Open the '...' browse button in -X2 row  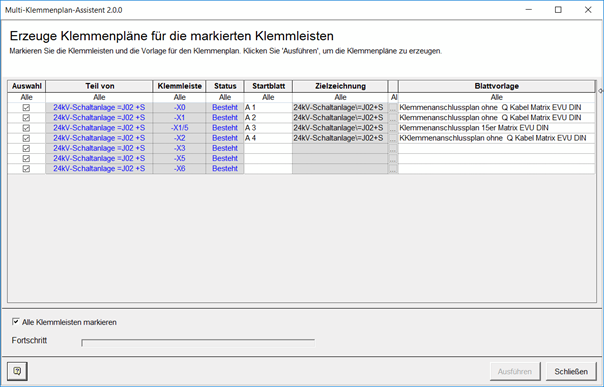click(x=393, y=138)
